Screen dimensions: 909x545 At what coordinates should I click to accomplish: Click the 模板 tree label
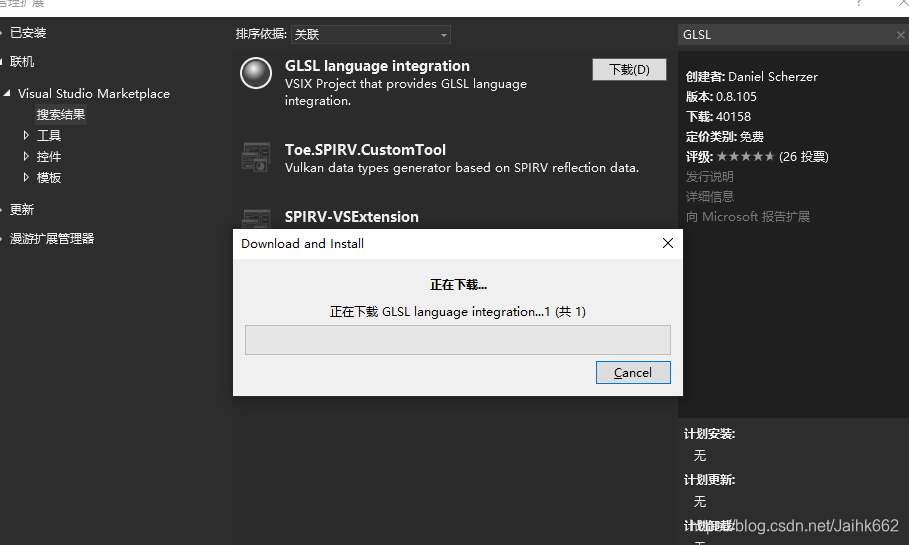pos(49,177)
